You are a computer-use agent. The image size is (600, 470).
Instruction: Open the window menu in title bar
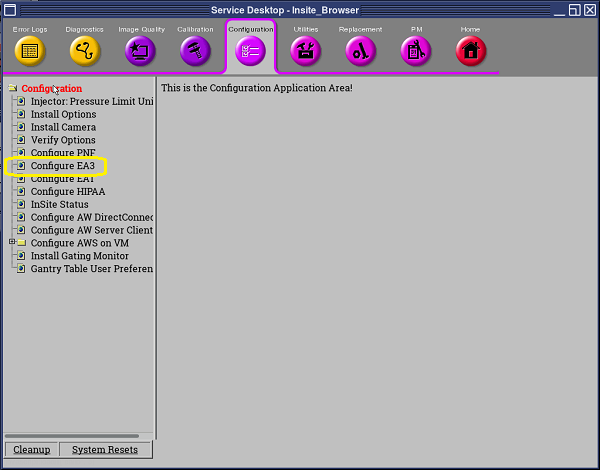click(10, 9)
